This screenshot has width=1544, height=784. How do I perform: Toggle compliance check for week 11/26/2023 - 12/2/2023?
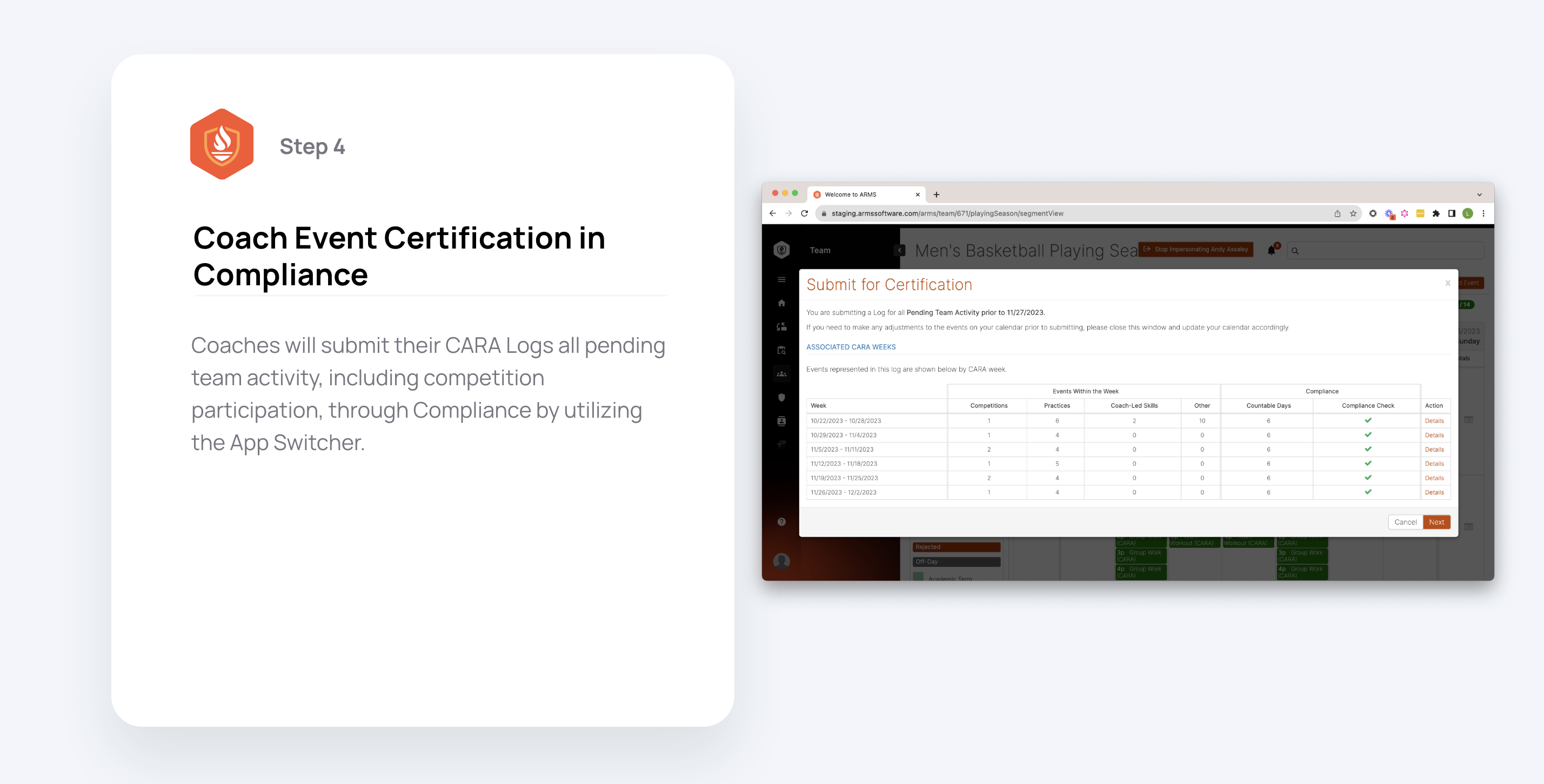pyautogui.click(x=1367, y=492)
